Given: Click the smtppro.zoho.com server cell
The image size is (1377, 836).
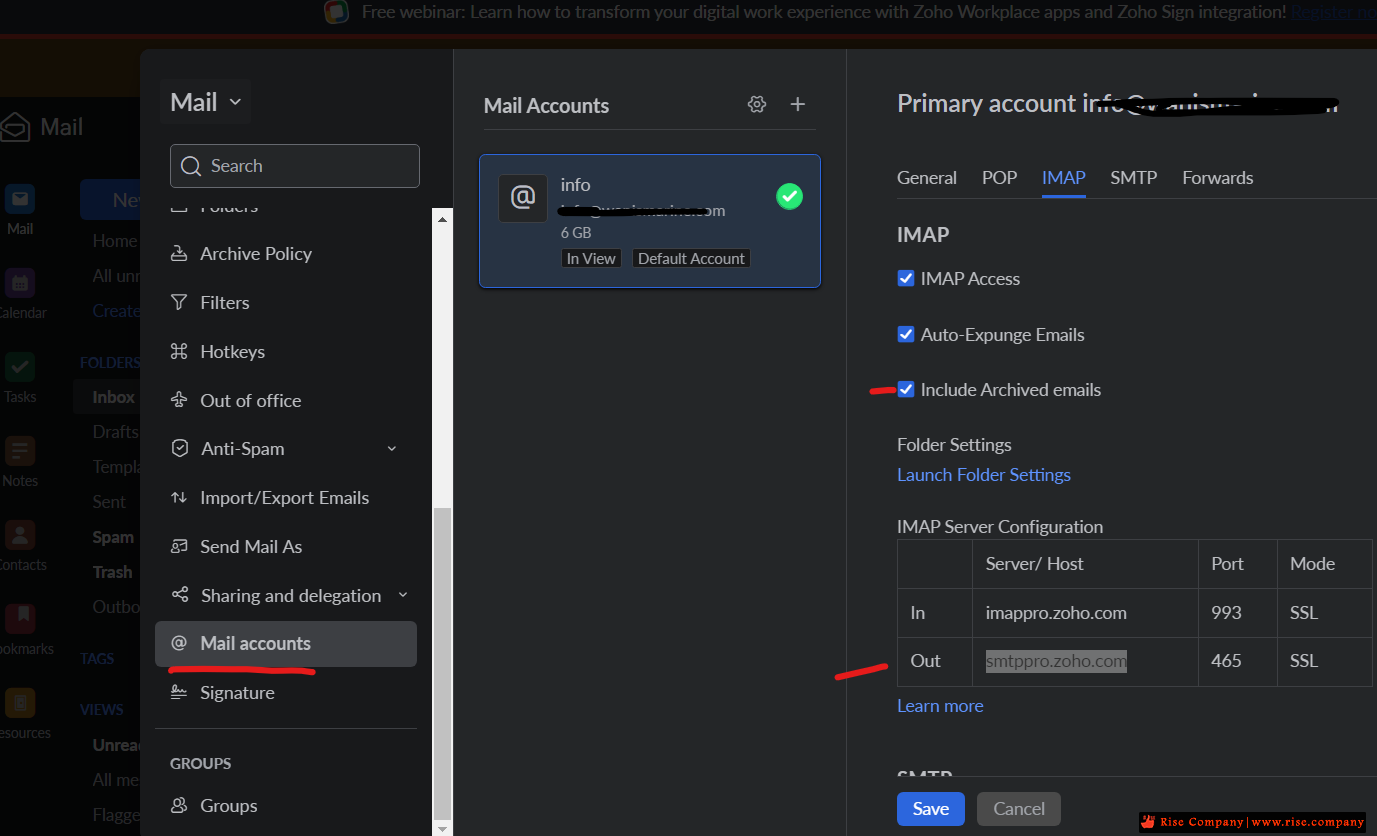Looking at the screenshot, I should (x=1085, y=661).
